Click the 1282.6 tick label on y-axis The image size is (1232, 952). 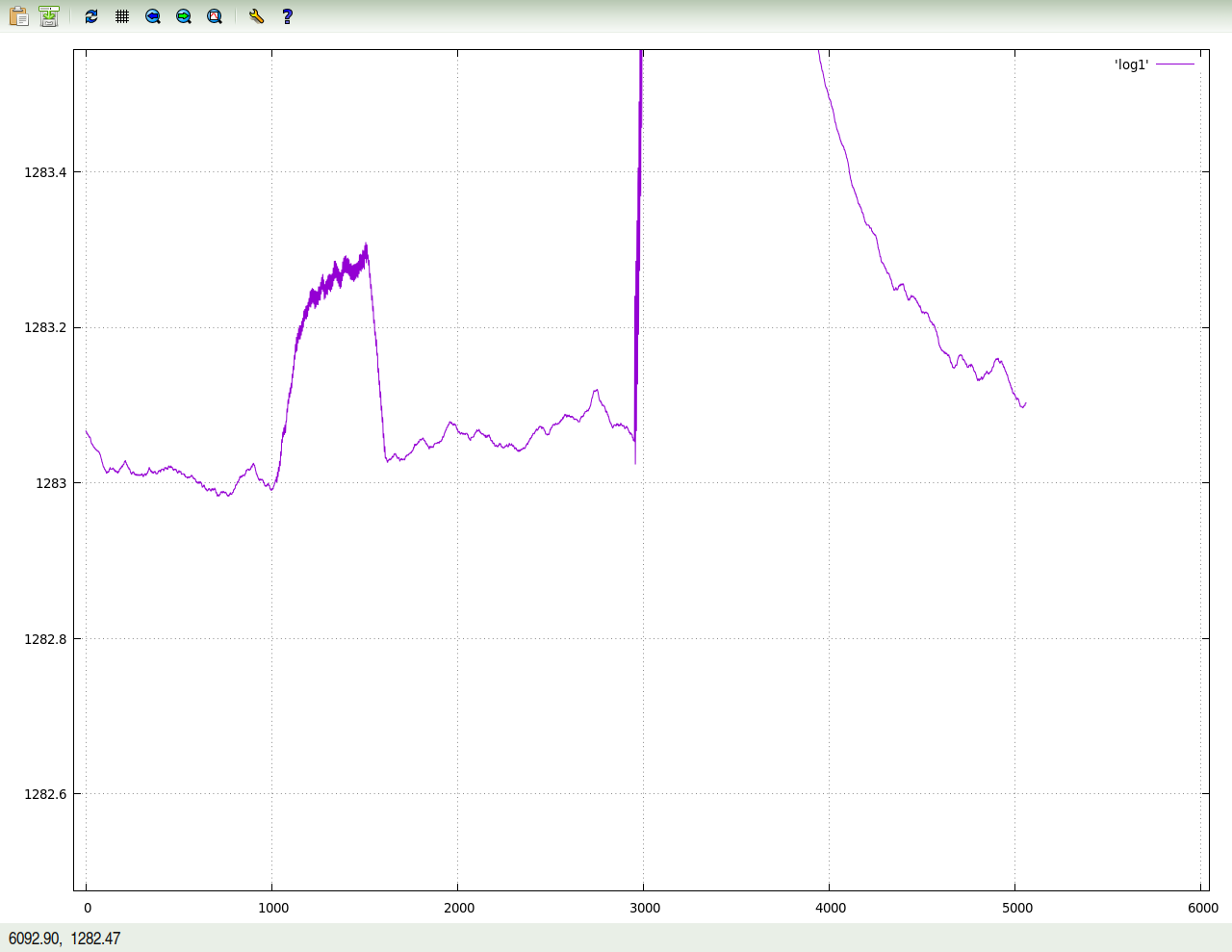pos(45,794)
